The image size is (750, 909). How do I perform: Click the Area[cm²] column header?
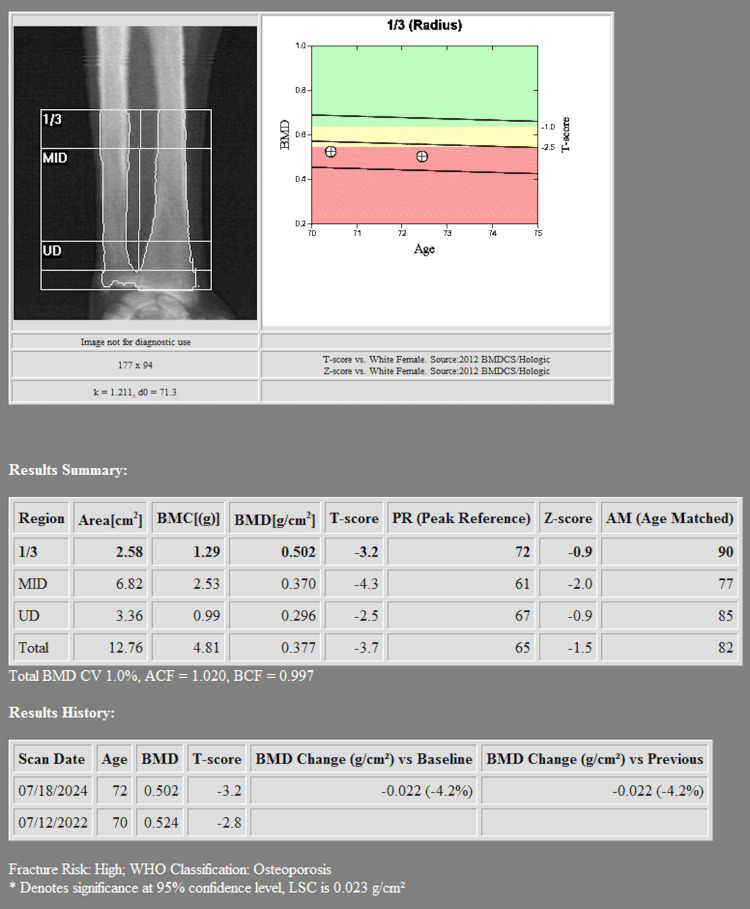click(111, 518)
